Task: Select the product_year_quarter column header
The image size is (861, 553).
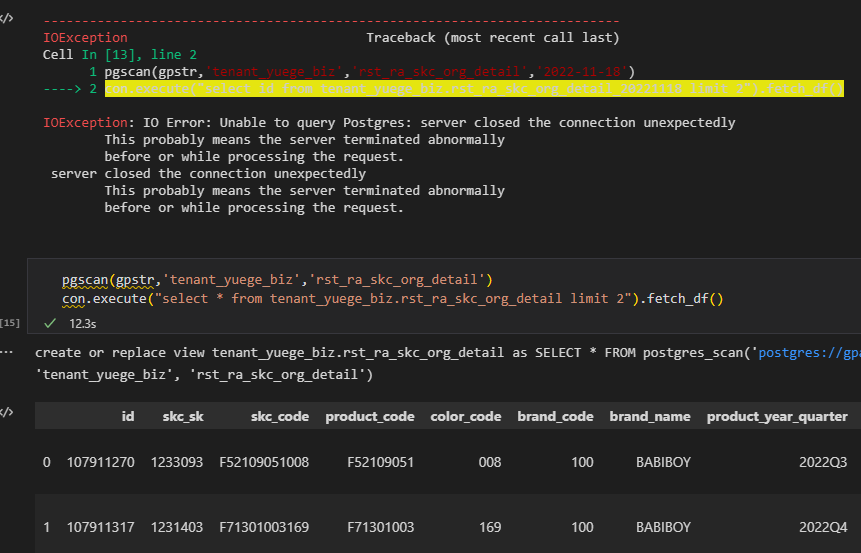Action: pyautogui.click(x=777, y=416)
